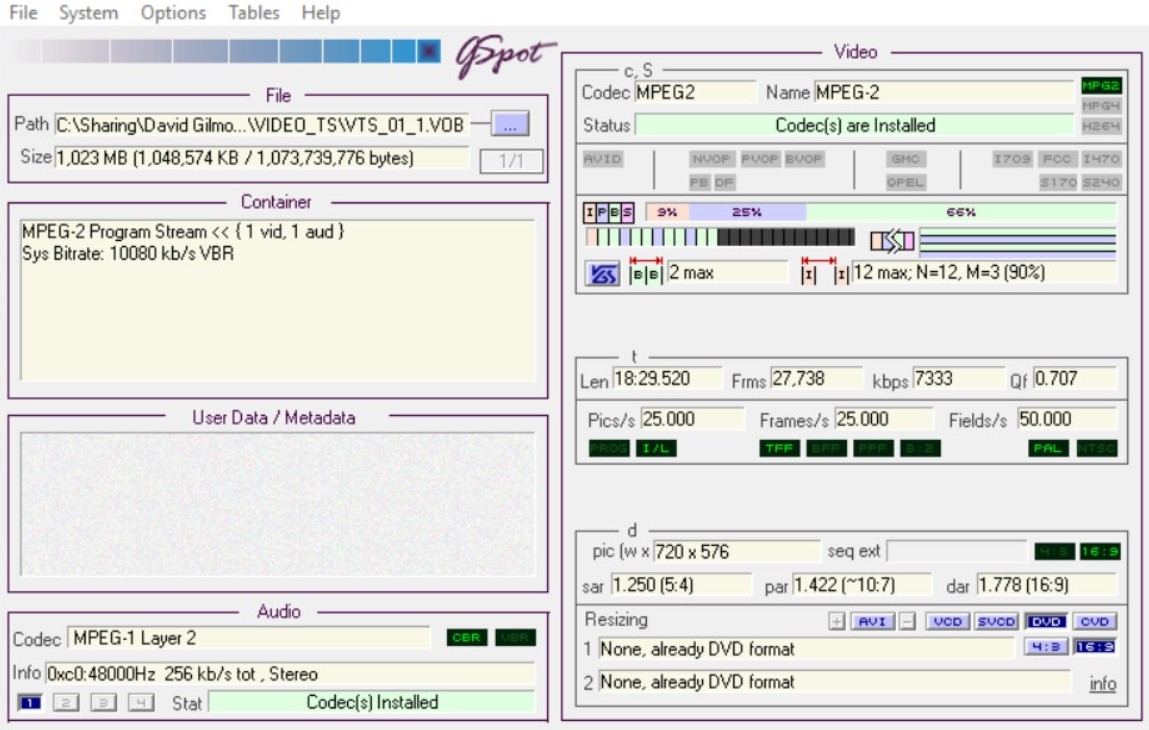Click the MPG2 codec indicator icon
1149x730 pixels.
pyautogui.click(x=1101, y=86)
